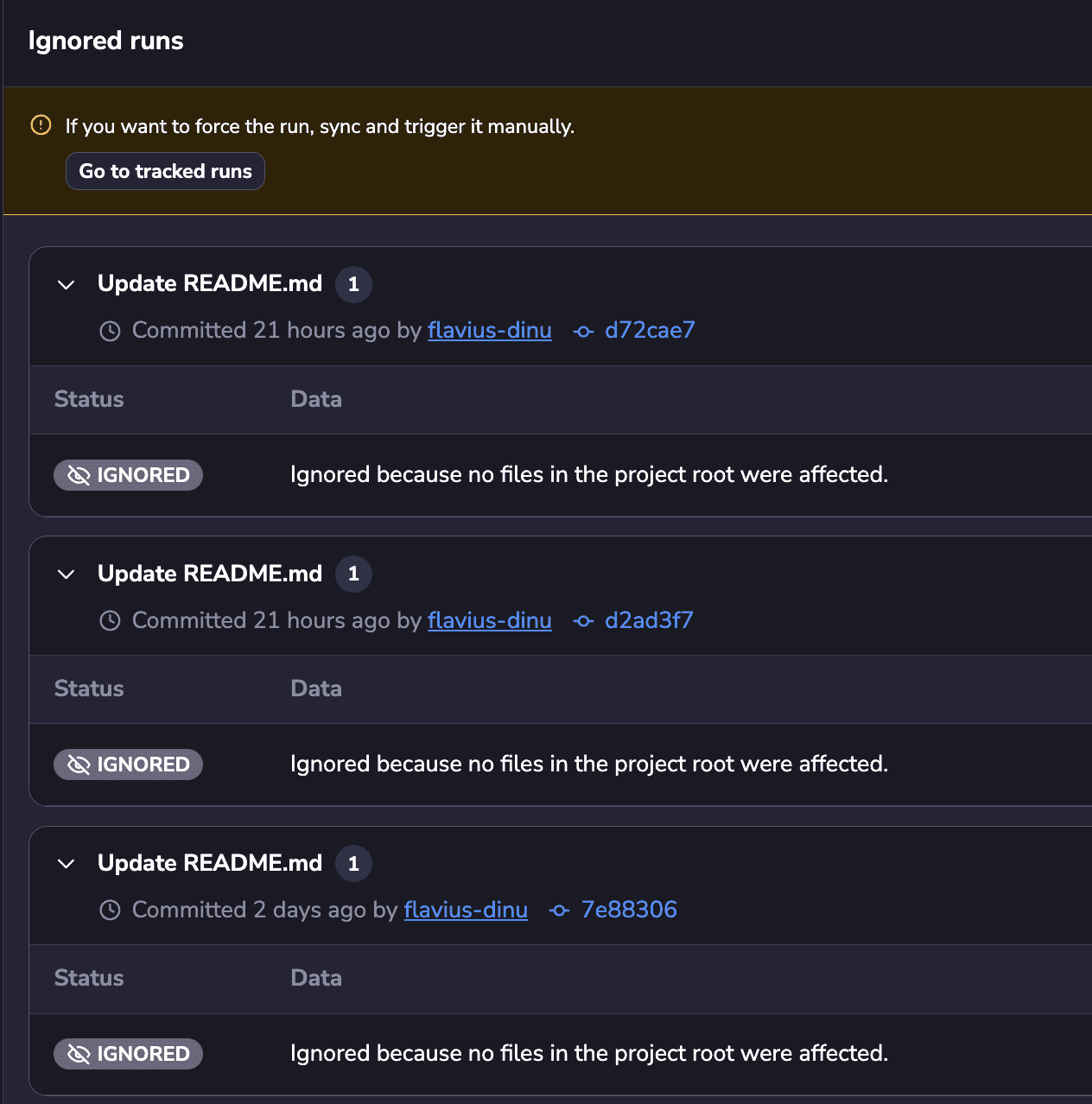Viewport: 1092px width, 1104px height.
Task: Click the crossed-eye icon in d72cae7 IGNORED badge
Action: click(79, 475)
